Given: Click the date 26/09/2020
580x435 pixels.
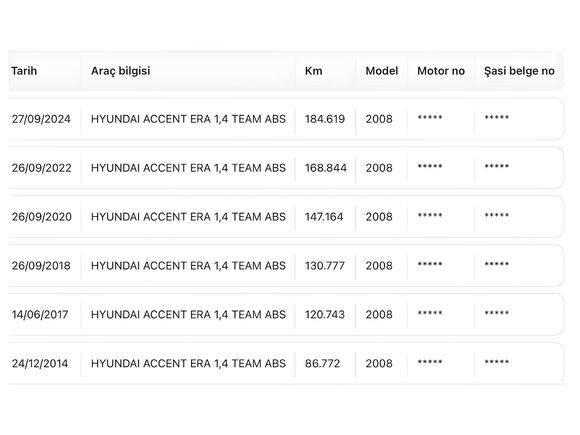Looking at the screenshot, I should pyautogui.click(x=41, y=217).
